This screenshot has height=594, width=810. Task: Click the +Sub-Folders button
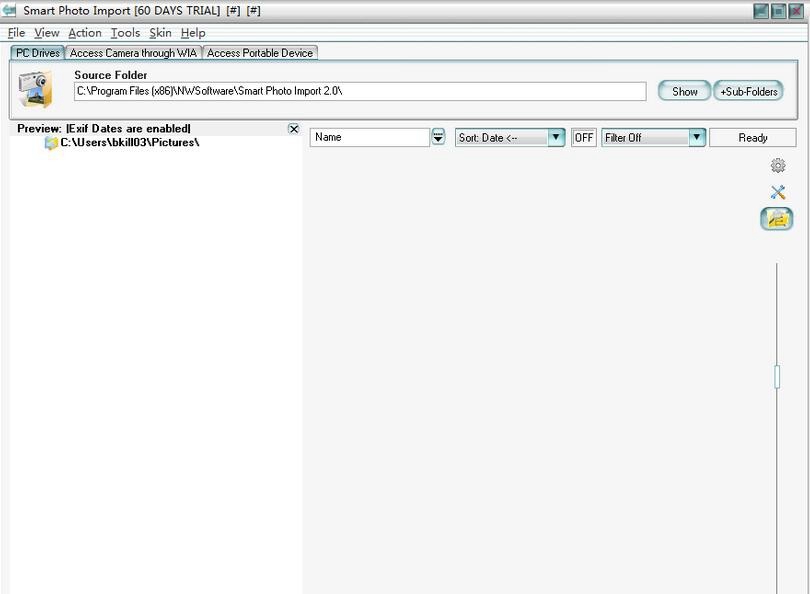tap(749, 91)
